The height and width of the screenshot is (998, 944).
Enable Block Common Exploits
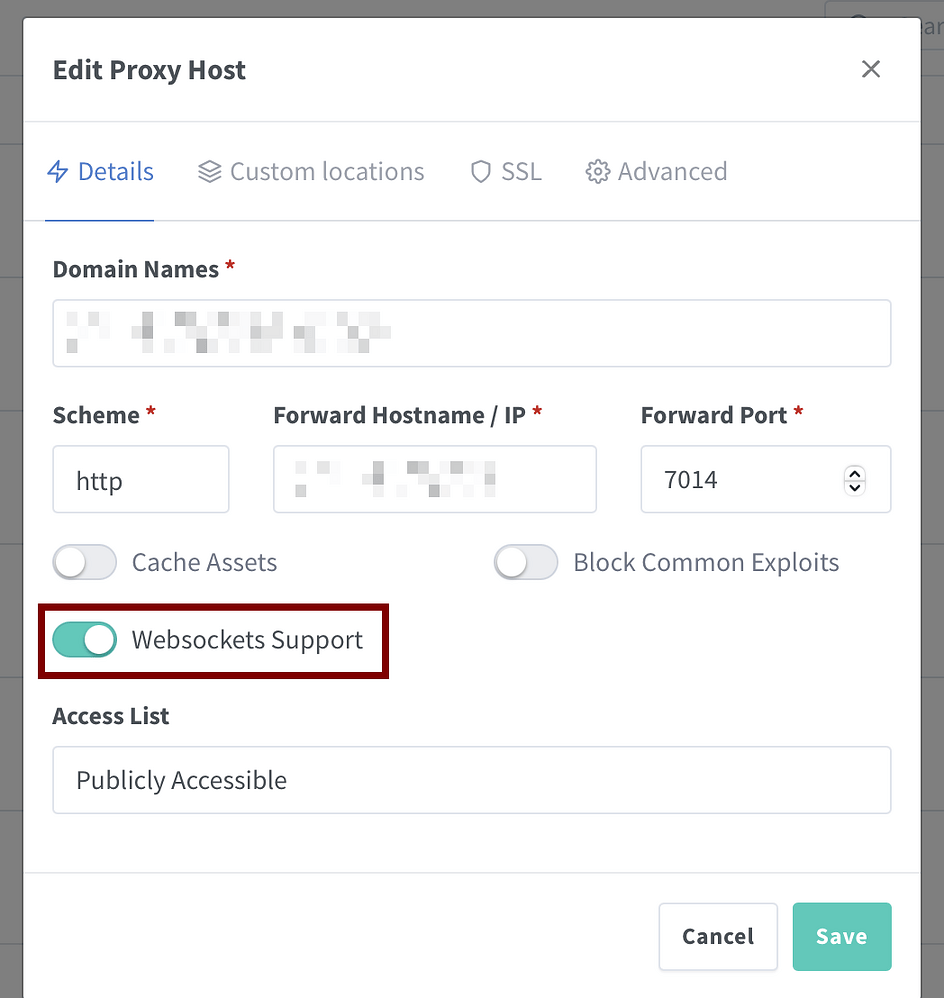[525, 562]
